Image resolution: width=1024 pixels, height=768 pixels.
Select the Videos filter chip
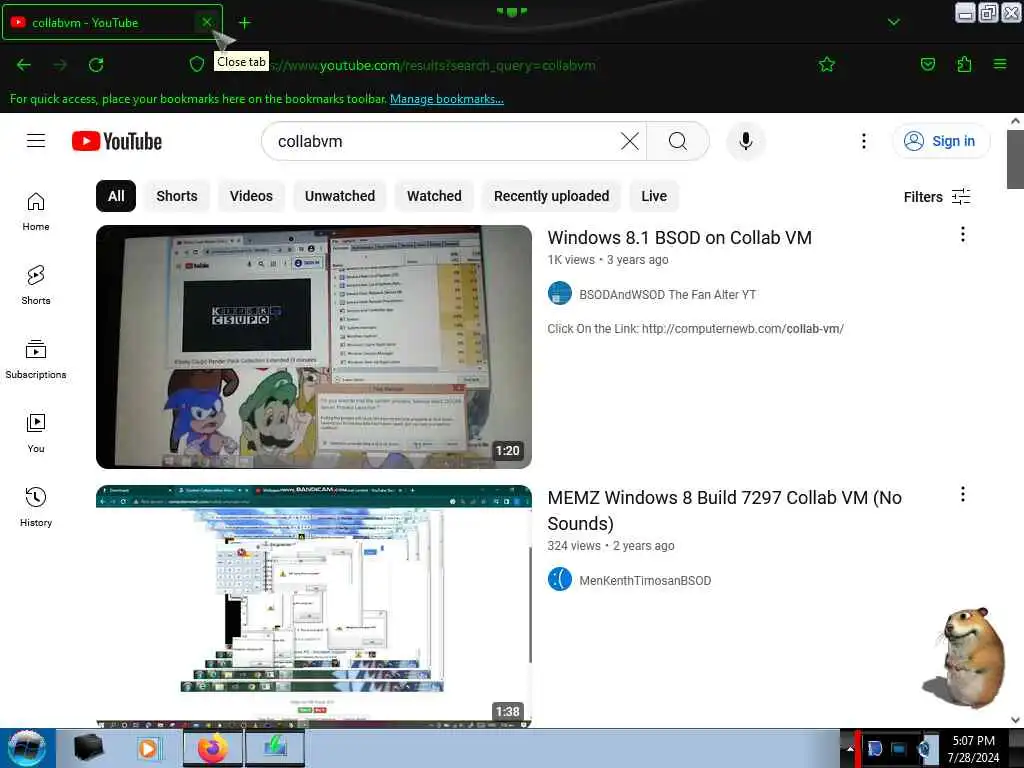(x=251, y=196)
